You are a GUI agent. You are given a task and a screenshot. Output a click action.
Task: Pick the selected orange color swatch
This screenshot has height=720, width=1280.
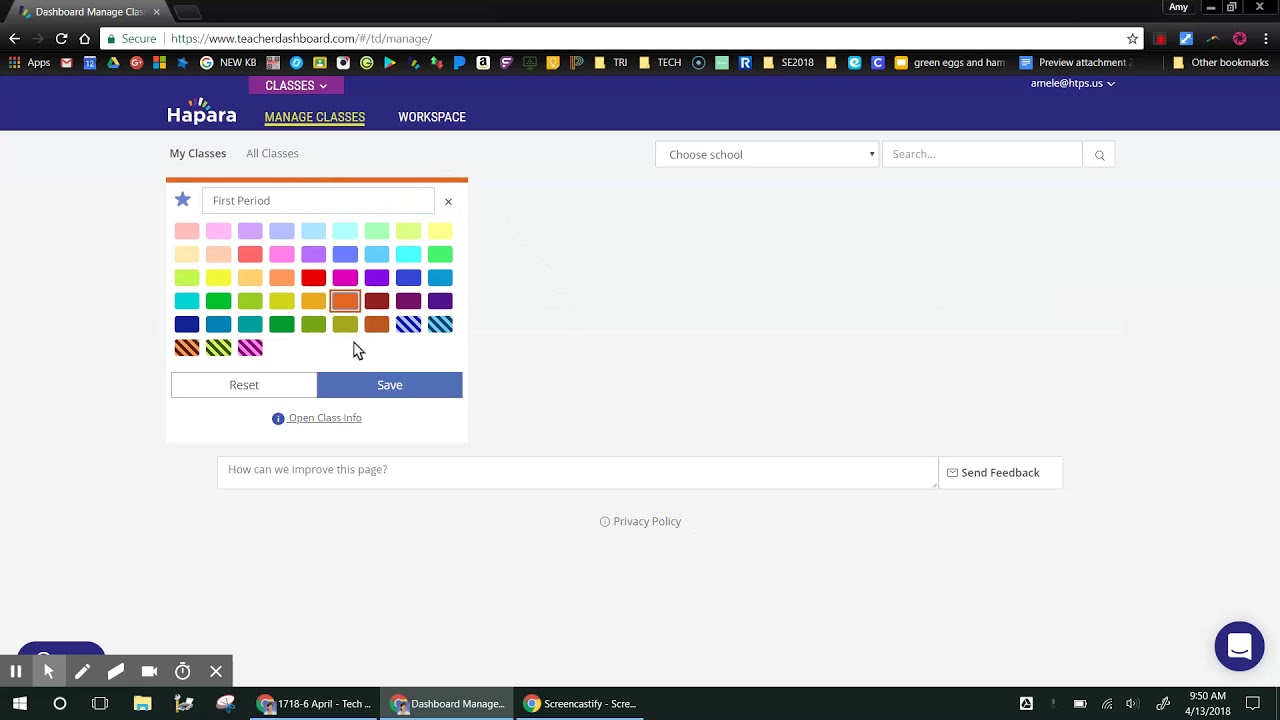pos(345,301)
